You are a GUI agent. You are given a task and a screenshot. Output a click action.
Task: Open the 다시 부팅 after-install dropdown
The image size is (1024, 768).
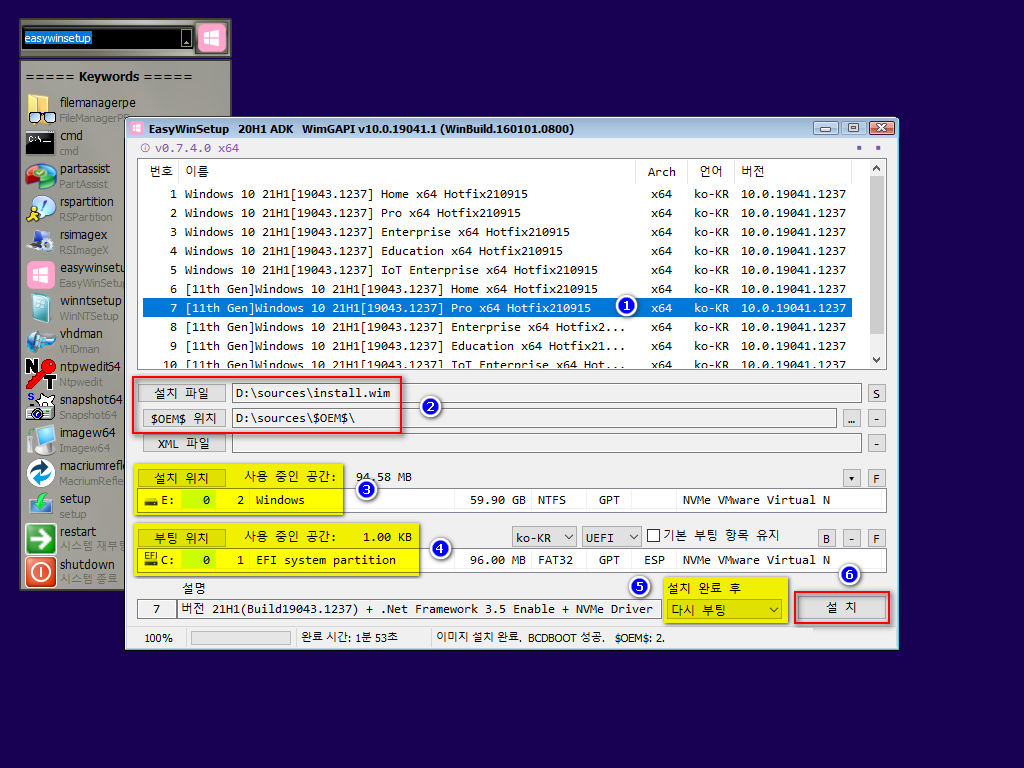pos(725,610)
